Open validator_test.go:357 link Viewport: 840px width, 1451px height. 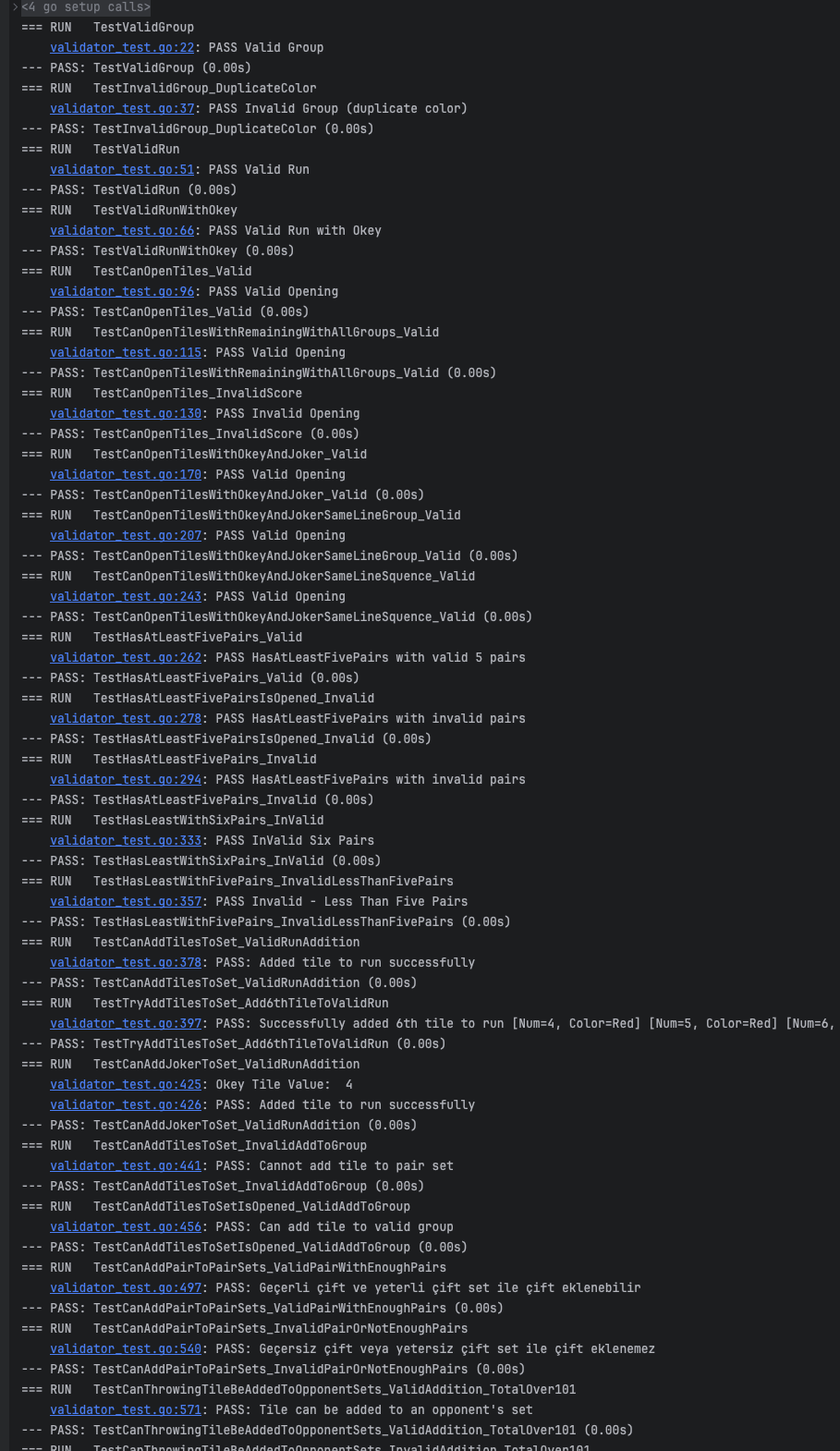pos(126,901)
